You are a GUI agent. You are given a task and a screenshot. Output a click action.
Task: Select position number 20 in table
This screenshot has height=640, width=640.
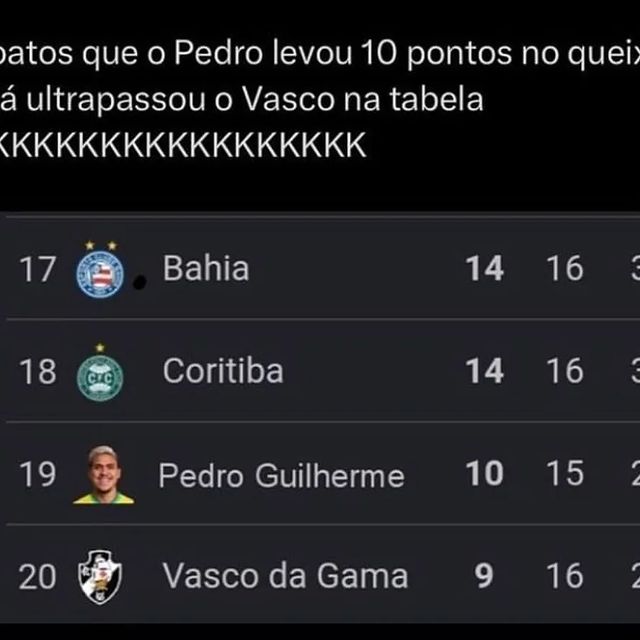pos(37,576)
